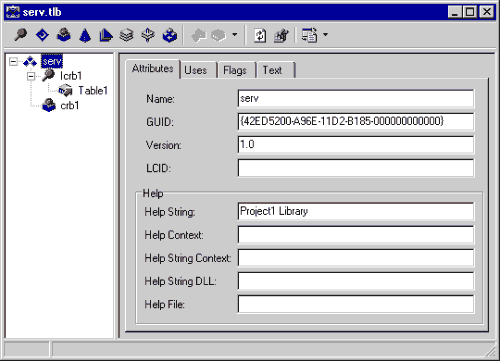Open the Export icon's dropdown arrow
The height and width of the screenshot is (361, 500).
click(325, 34)
